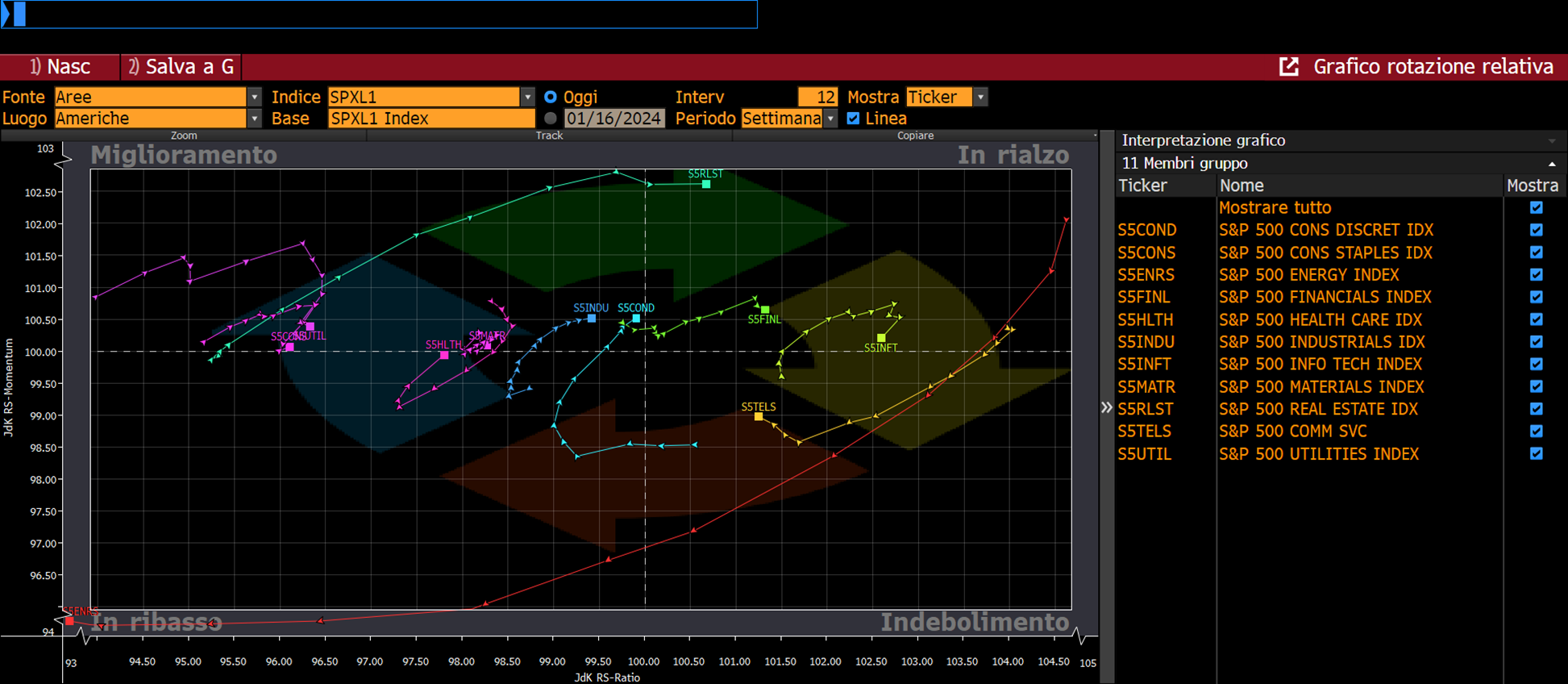Select the Oggi radio button
Image resolution: width=1568 pixels, height=684 pixels.
pyautogui.click(x=551, y=97)
